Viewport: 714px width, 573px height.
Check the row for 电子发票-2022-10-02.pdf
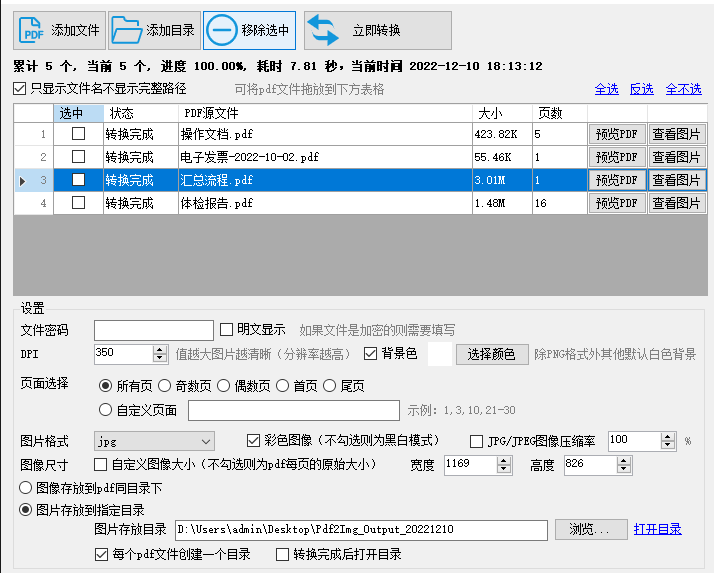pos(78,157)
